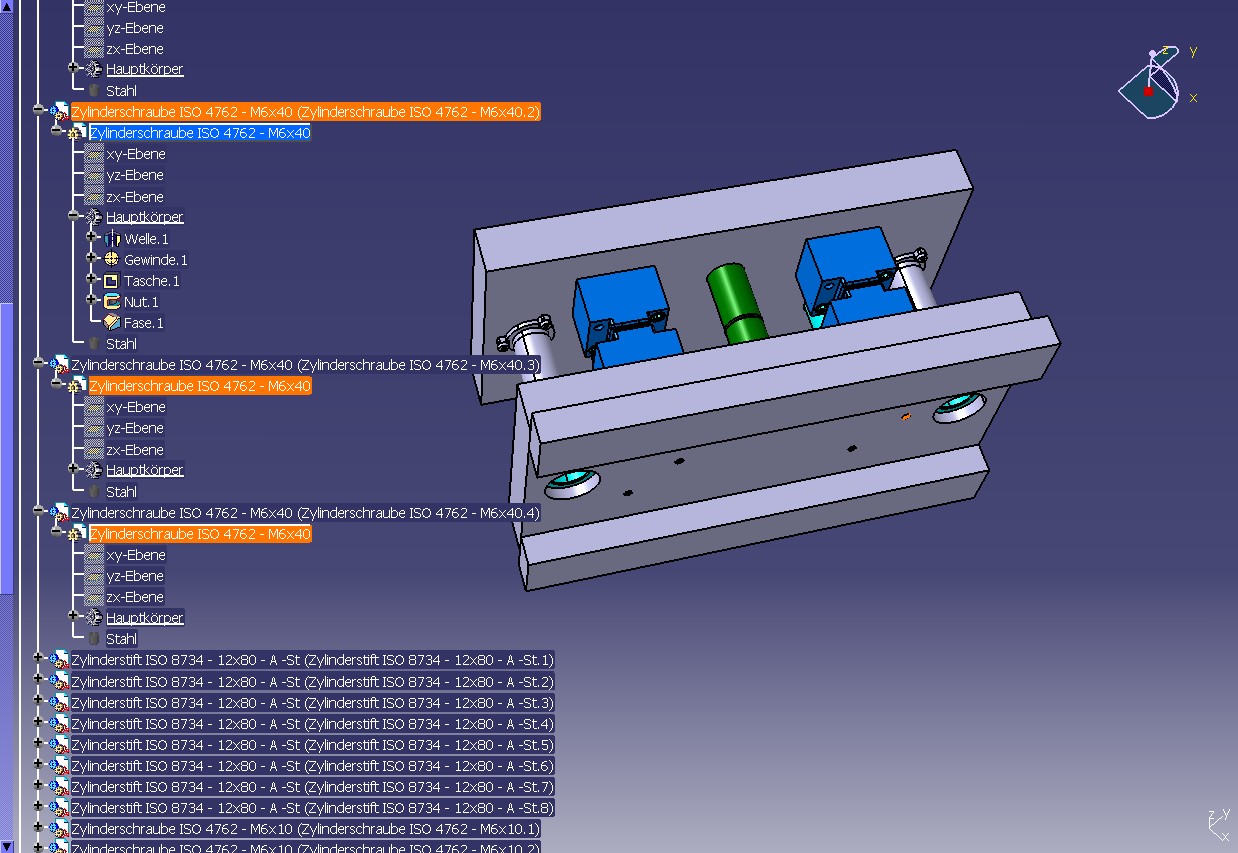Click body icon of Hauptkörper under M6x40.4

tap(94, 618)
